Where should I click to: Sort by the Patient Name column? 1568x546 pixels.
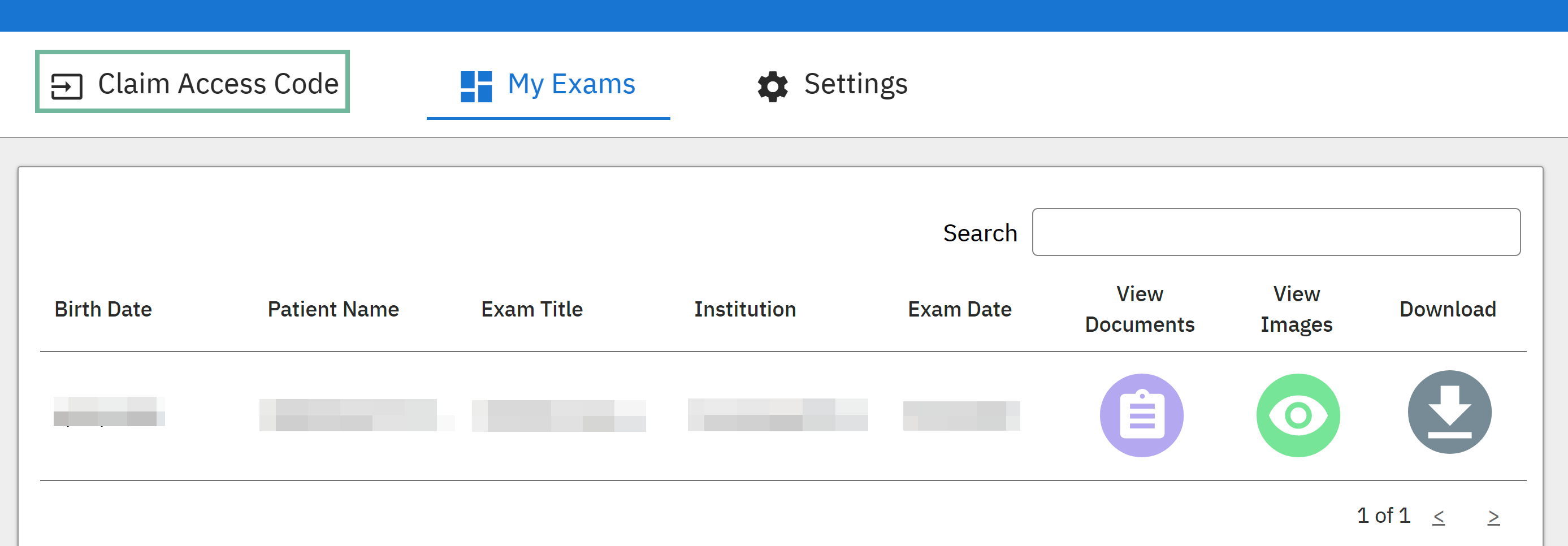[x=332, y=309]
